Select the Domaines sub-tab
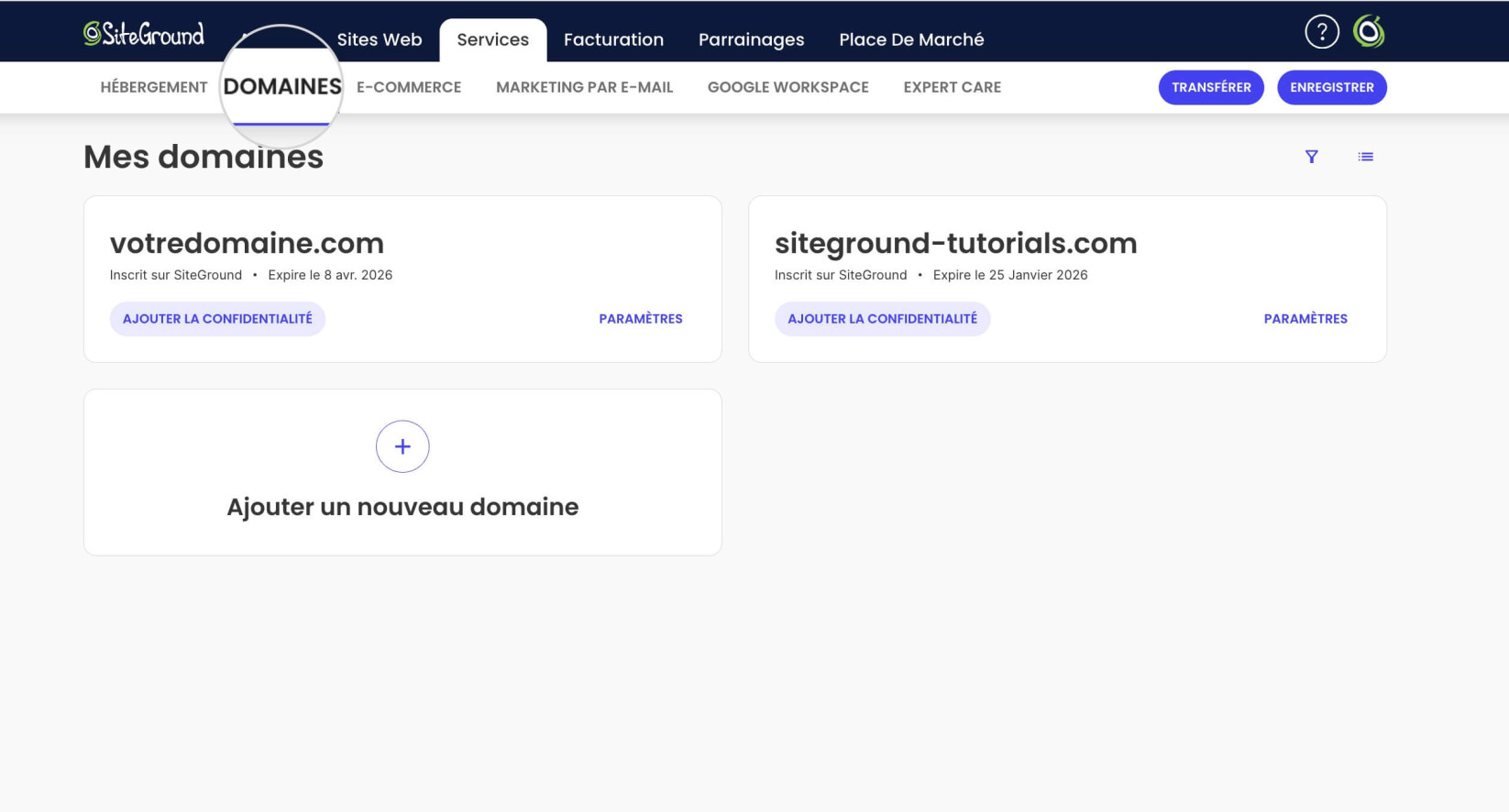The image size is (1509, 812). 282,87
